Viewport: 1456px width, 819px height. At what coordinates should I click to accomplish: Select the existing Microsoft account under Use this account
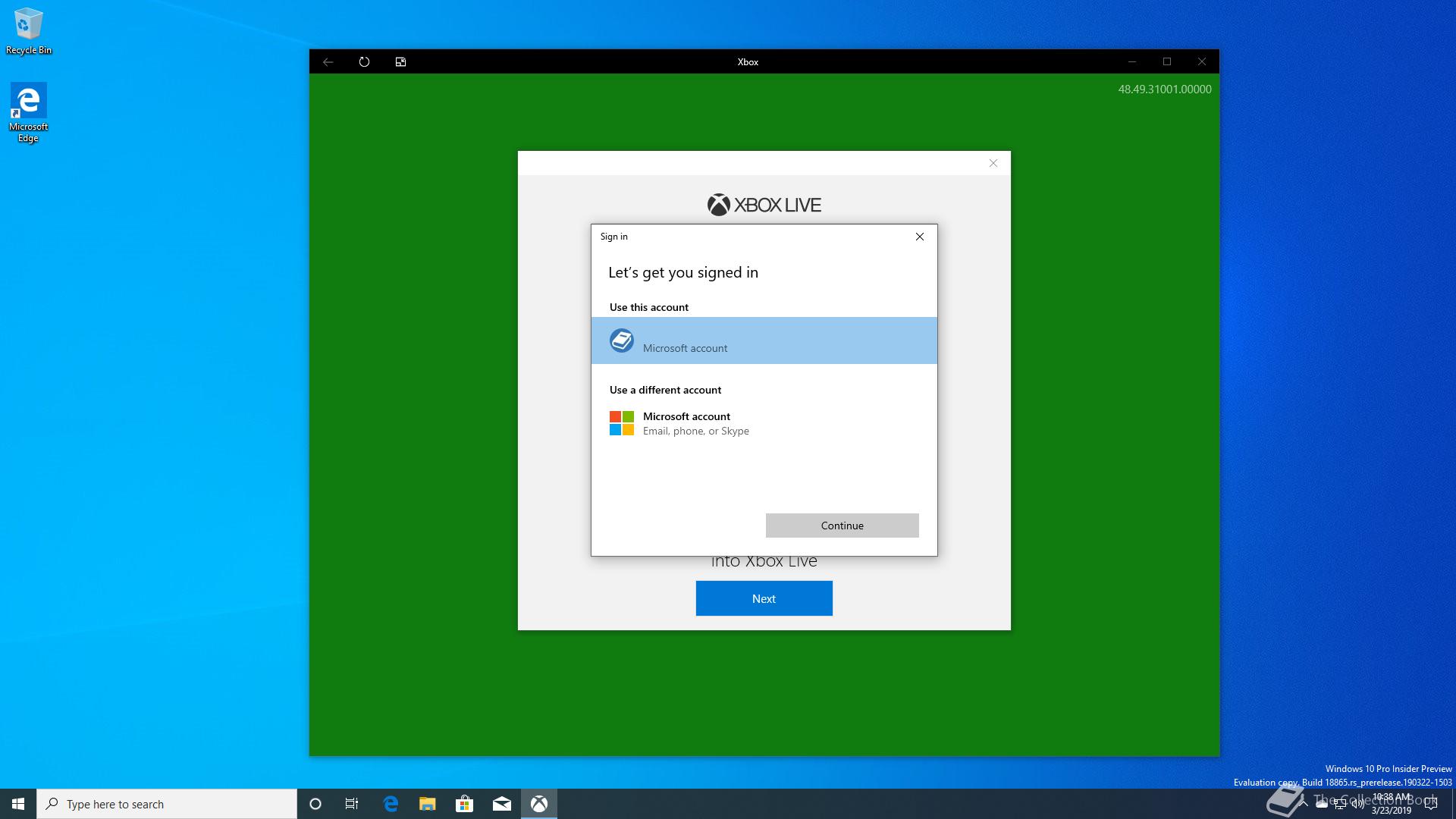[764, 340]
